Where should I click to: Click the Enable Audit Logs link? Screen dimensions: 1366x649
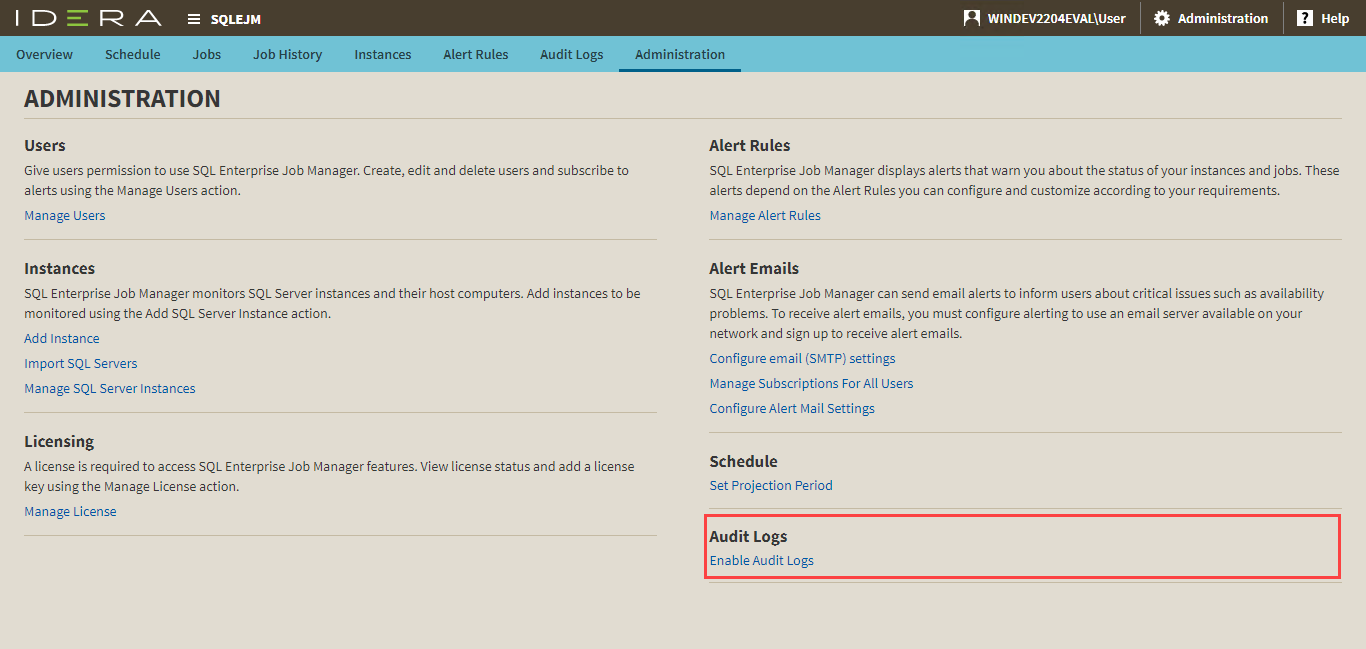(x=761, y=560)
